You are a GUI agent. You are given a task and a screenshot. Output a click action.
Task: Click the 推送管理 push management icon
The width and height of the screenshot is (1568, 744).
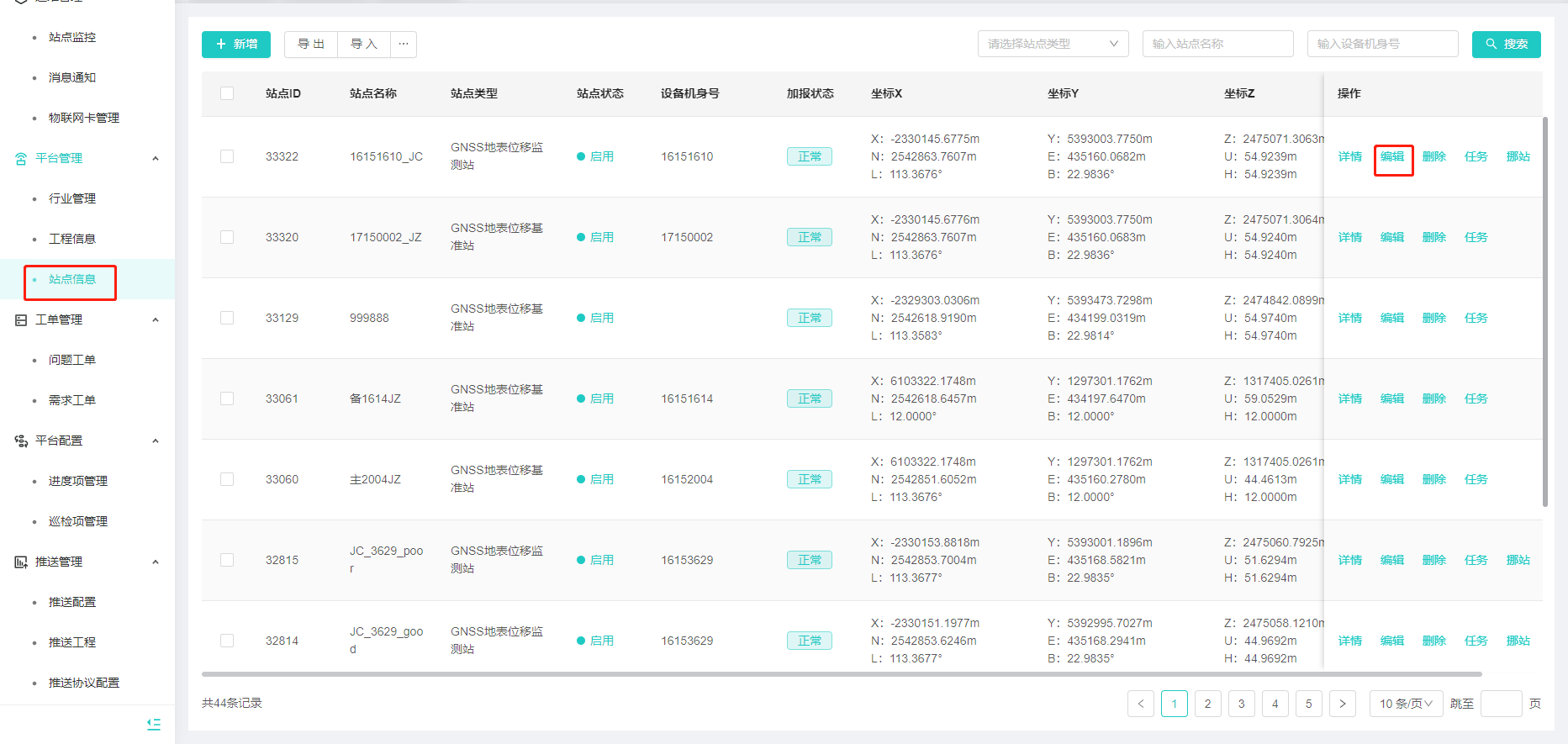tap(21, 562)
